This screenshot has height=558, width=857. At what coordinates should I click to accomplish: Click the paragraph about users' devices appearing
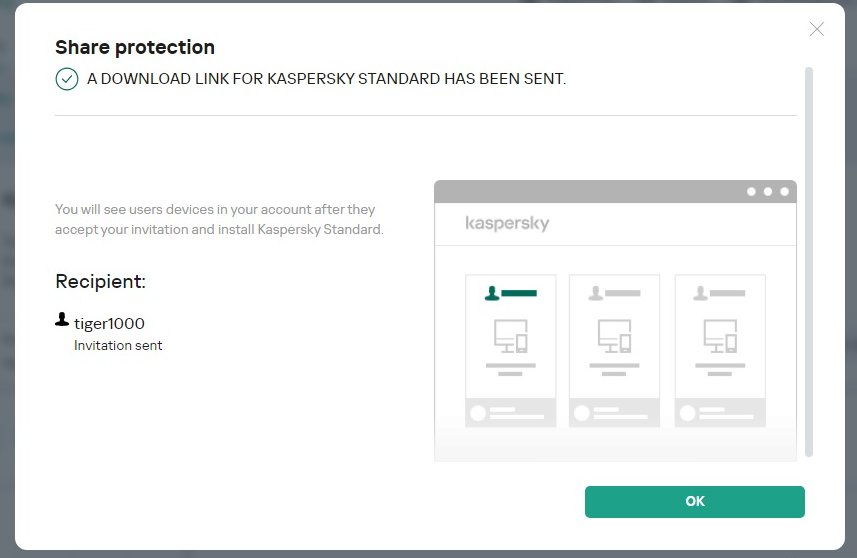219,219
